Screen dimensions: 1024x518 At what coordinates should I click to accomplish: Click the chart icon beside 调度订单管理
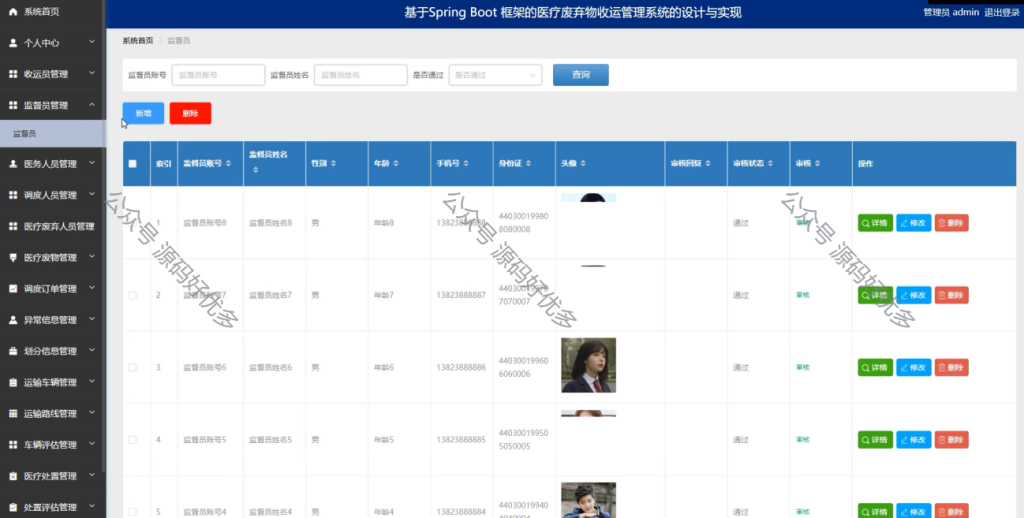point(13,289)
